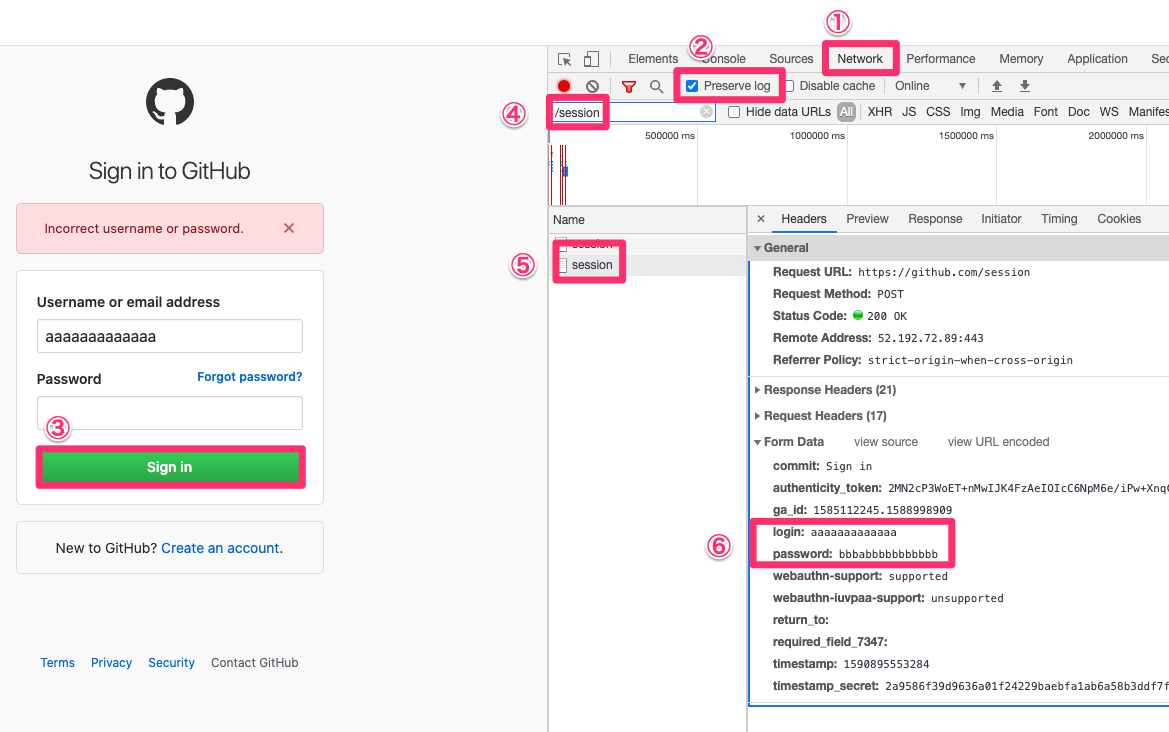1169x732 pixels.
Task: Check the Hide data URLs checkbox
Action: pyautogui.click(x=734, y=112)
